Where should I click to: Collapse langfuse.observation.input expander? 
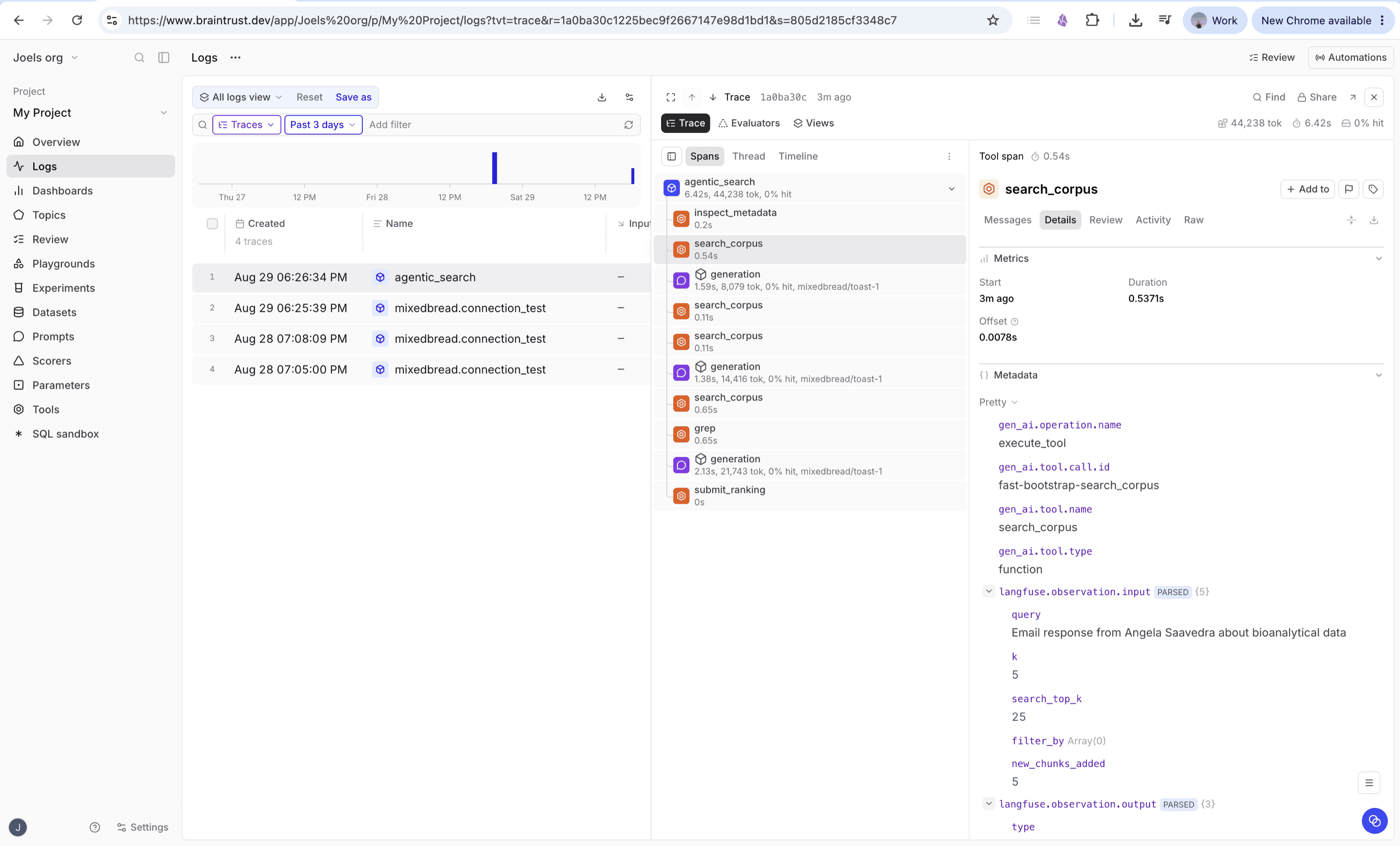[989, 591]
